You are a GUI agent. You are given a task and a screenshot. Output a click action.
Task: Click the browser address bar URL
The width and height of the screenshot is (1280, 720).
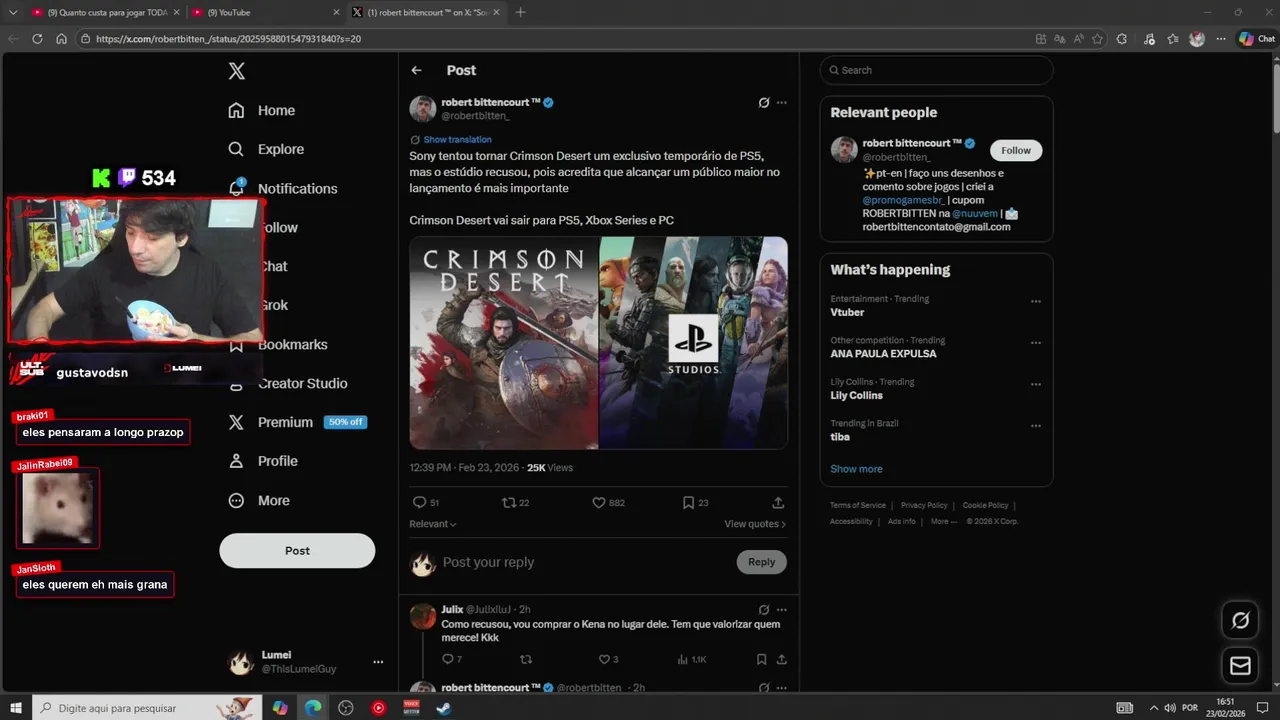tap(228, 39)
